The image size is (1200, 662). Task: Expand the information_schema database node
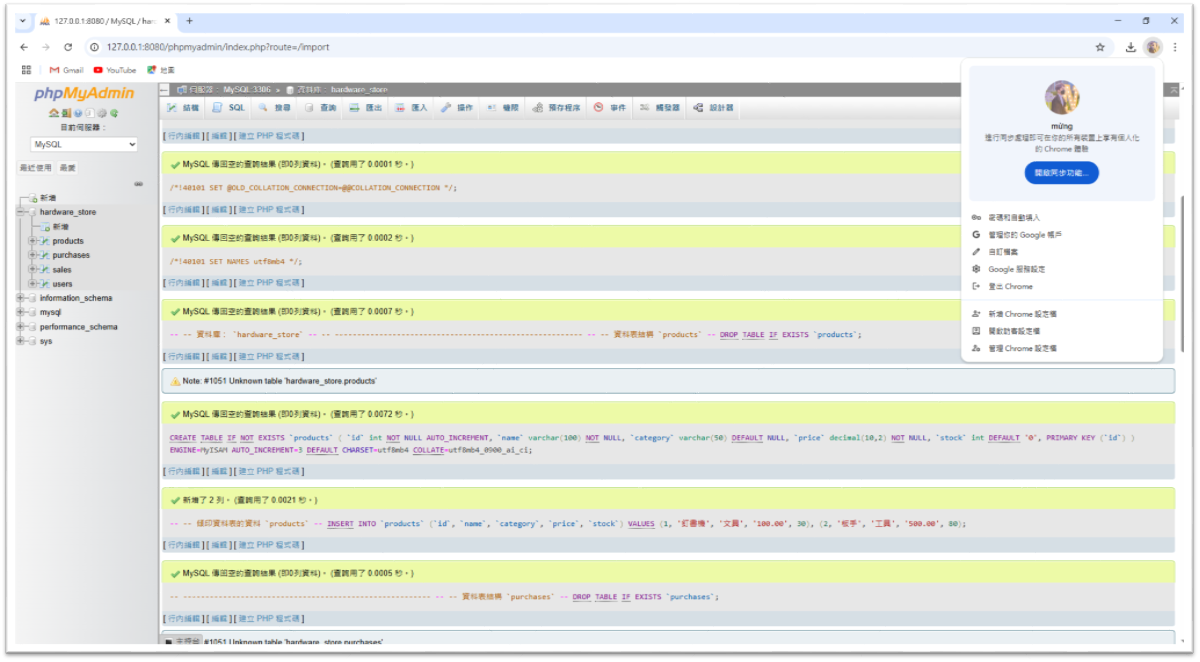pos(20,298)
